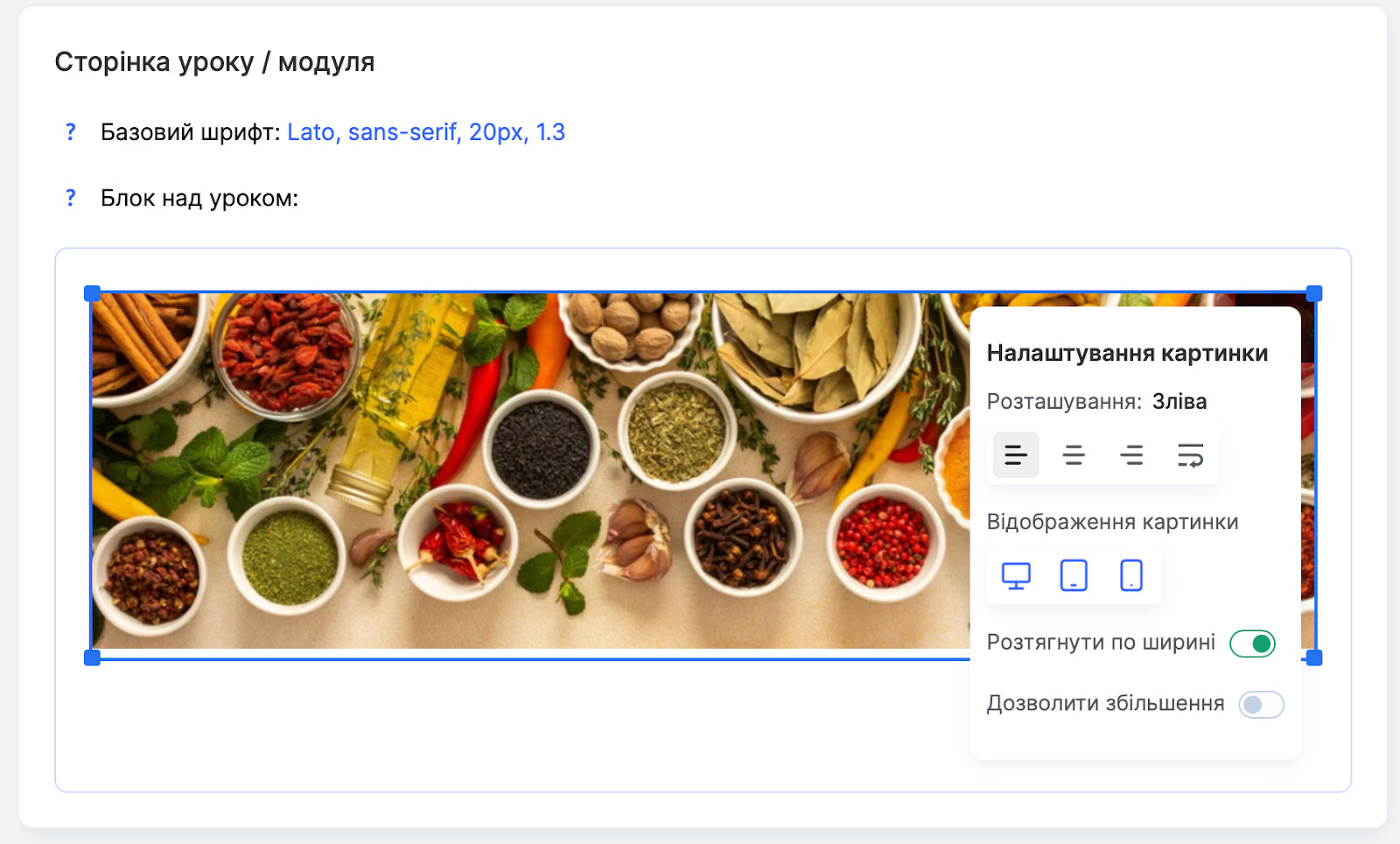The width and height of the screenshot is (1400, 844).
Task: Click the tablet display icon
Action: pyautogui.click(x=1074, y=576)
